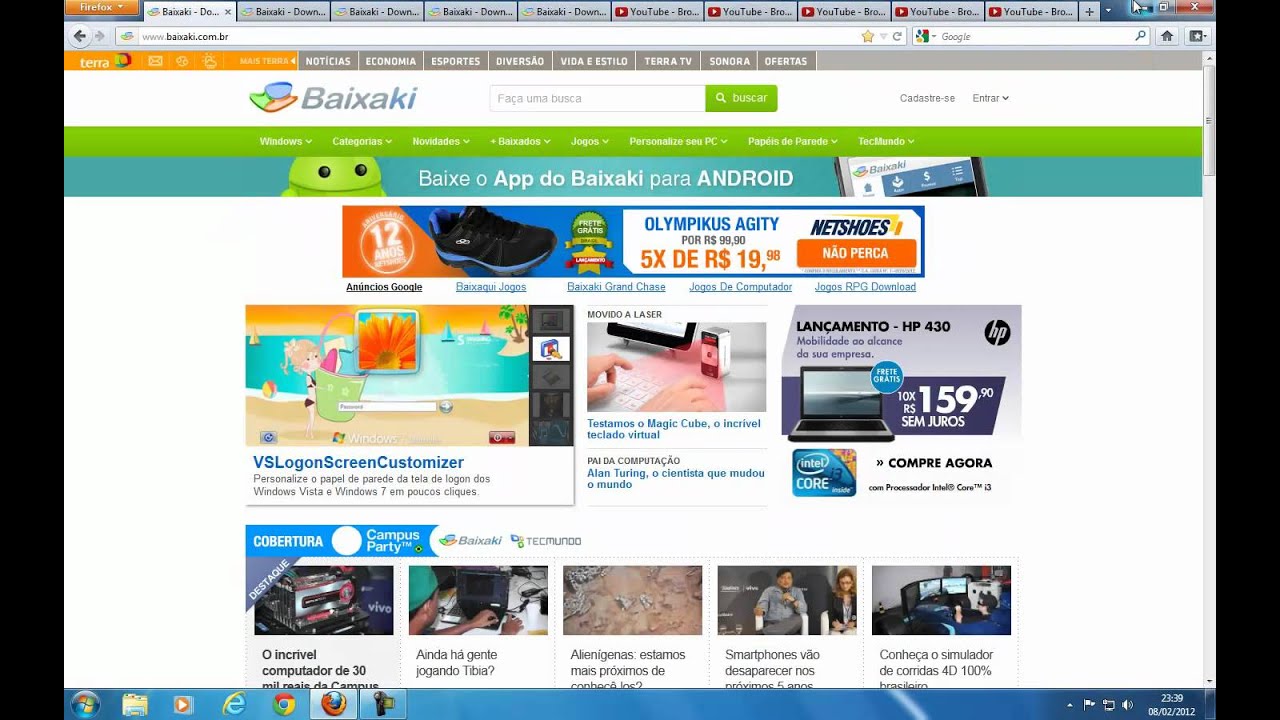Open the Baixaki Grand Chase ad link
The width and height of the screenshot is (1280, 720).
[616, 287]
